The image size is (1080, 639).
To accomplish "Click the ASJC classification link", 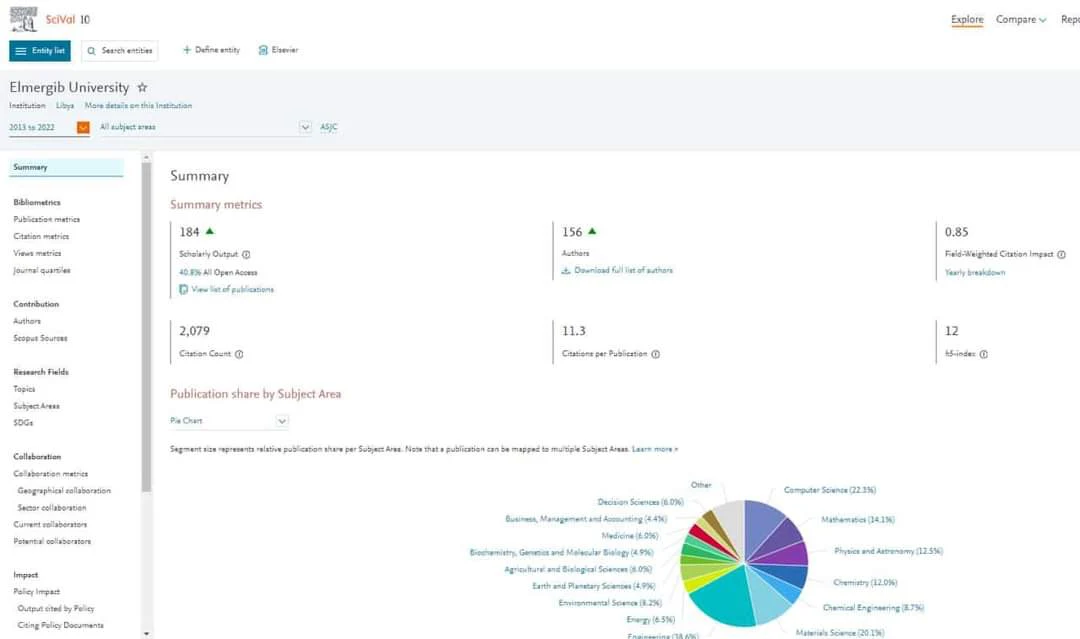I will (x=329, y=127).
